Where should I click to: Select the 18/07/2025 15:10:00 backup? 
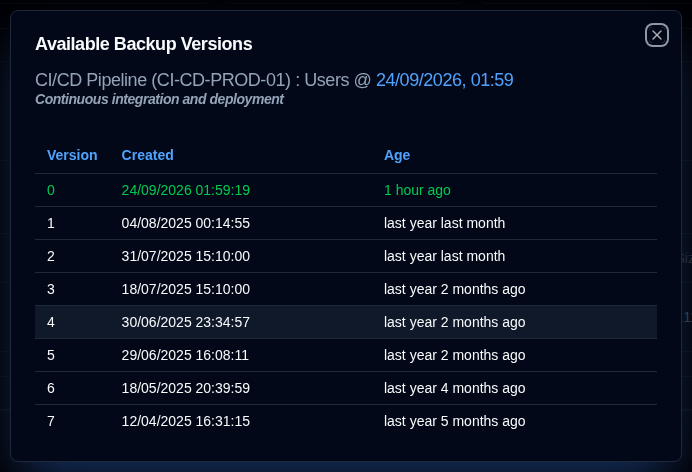[186, 289]
